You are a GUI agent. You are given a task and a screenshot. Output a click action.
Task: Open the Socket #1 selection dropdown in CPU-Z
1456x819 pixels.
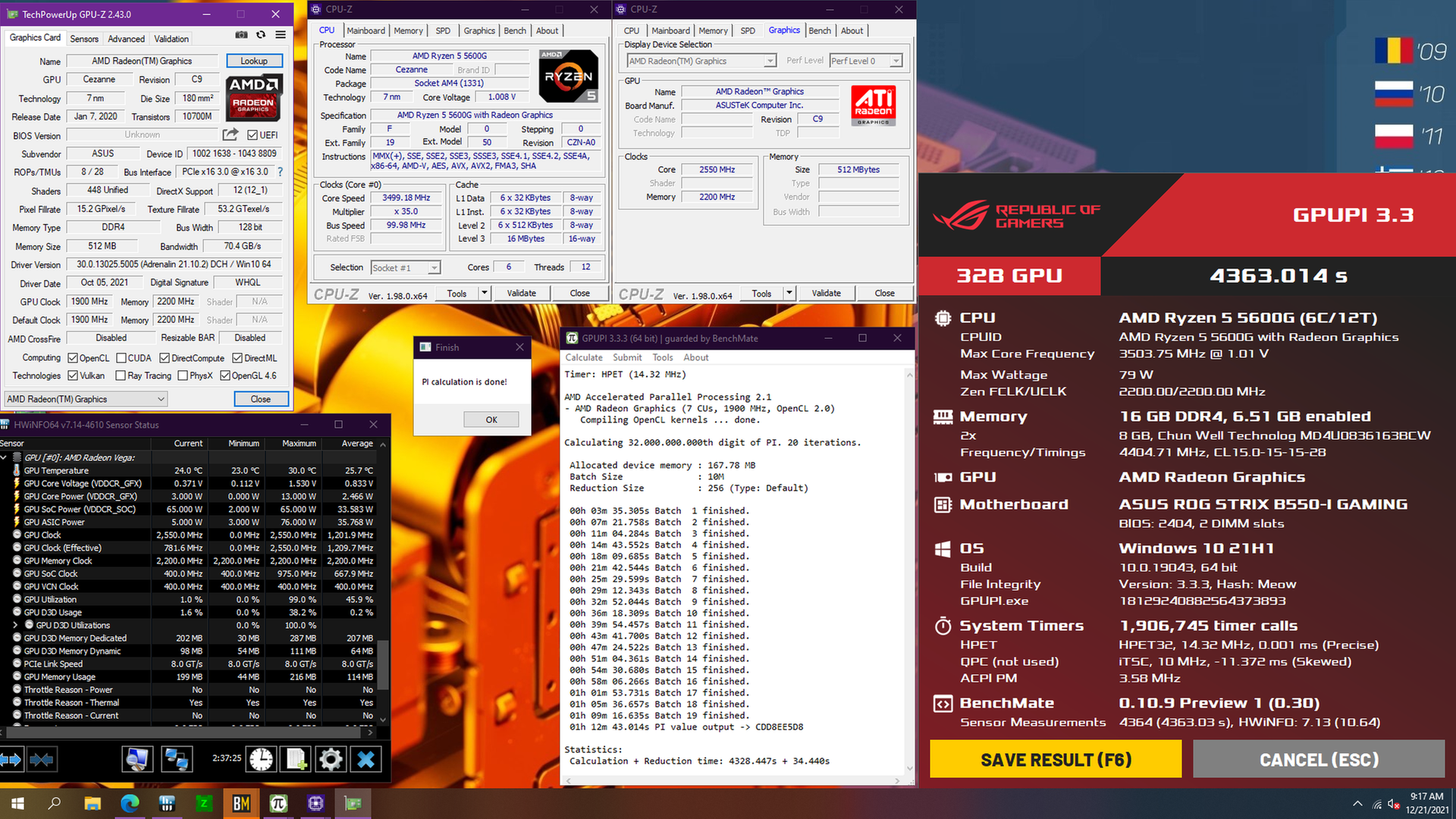pos(406,268)
